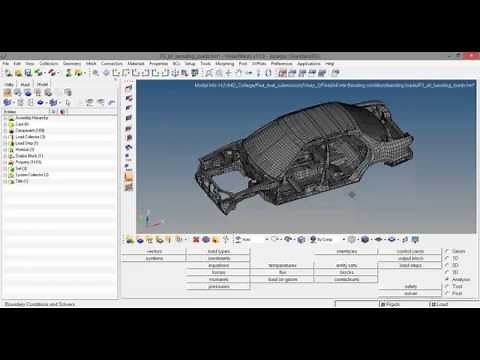Screen dimensions: 480x360
Task: Click the red Export icon
Action: [52, 73]
